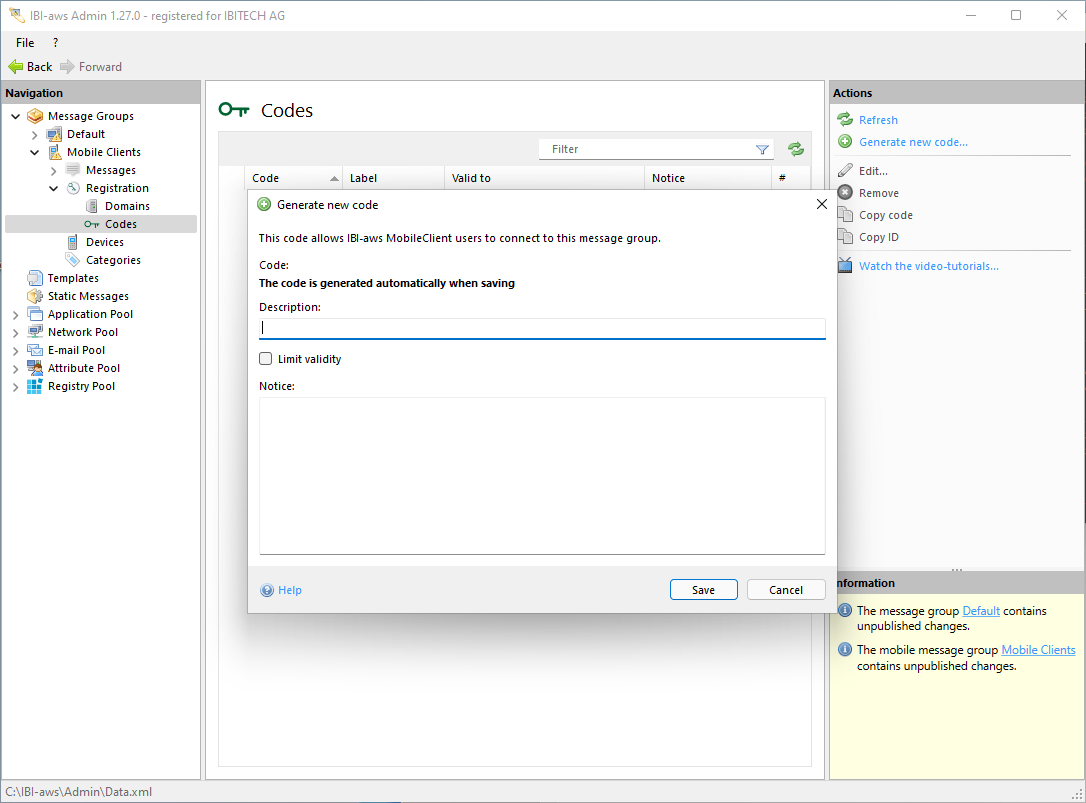Click the filter funnel icon

click(x=762, y=149)
